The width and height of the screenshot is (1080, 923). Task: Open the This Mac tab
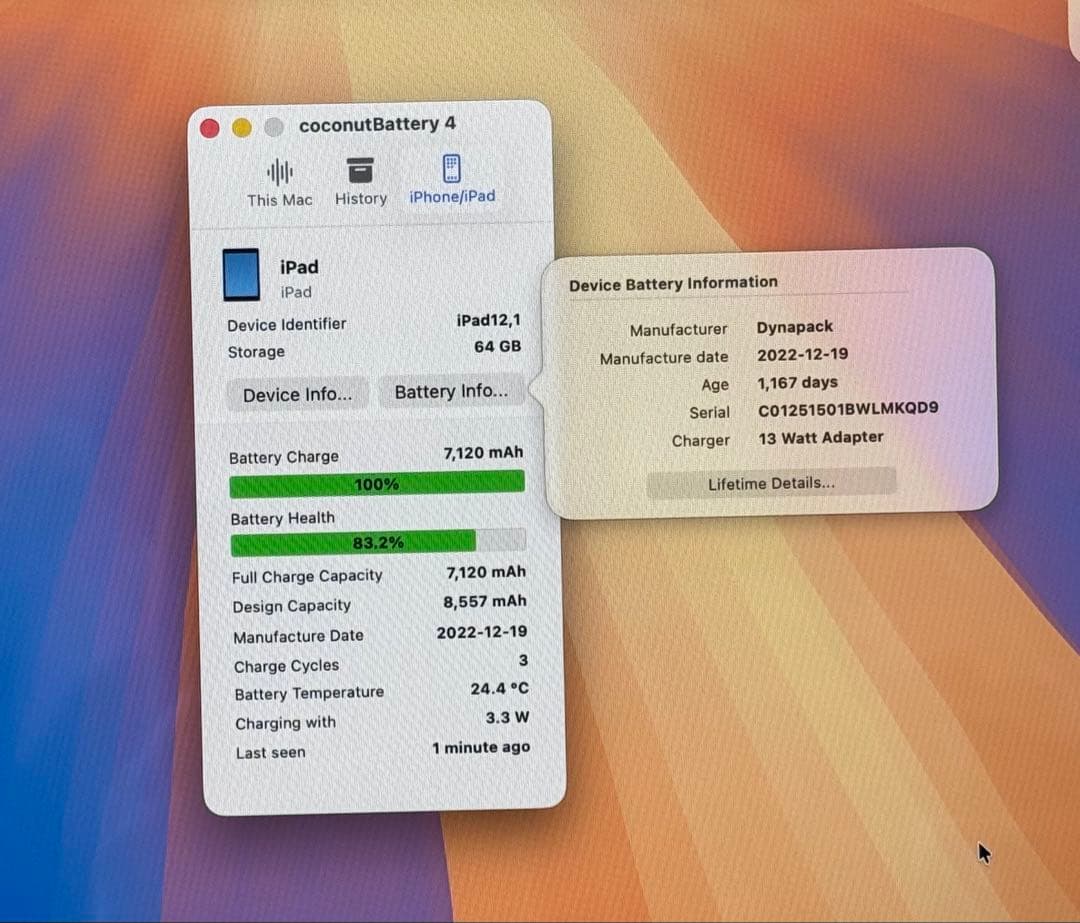279,183
